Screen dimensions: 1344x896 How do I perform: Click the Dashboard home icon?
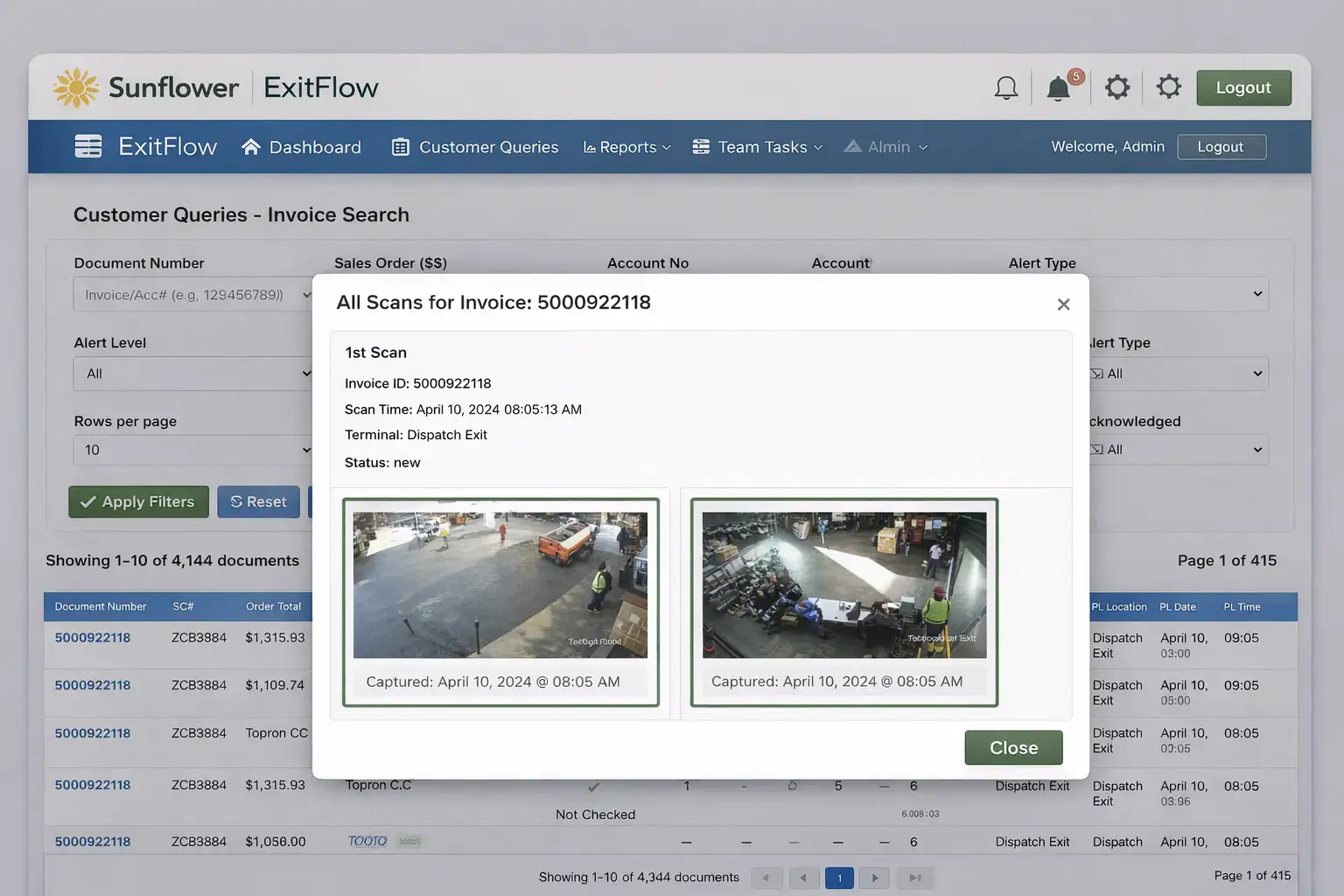point(250,146)
